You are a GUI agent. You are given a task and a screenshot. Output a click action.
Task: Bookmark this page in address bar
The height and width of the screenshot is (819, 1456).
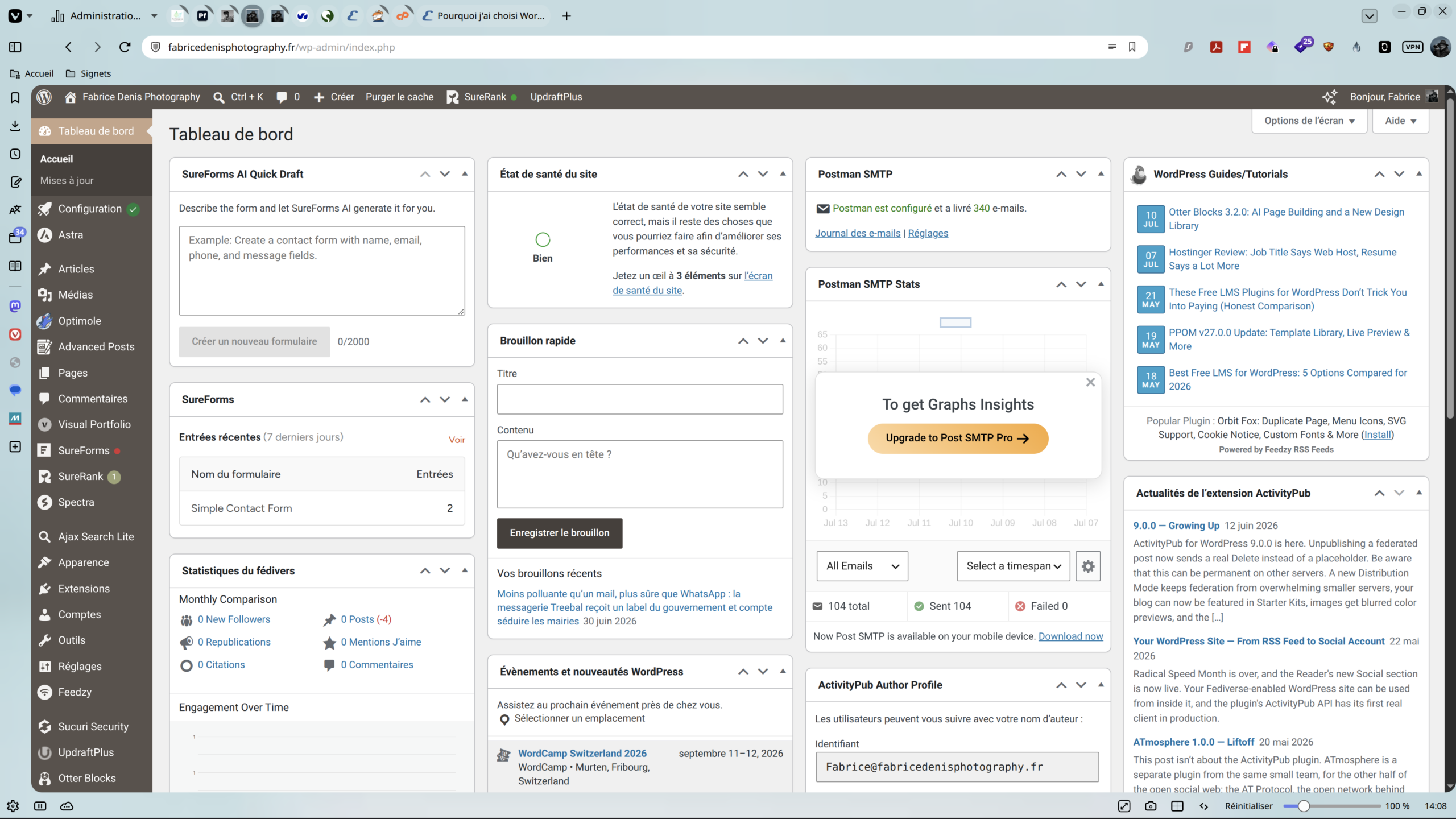1132,47
